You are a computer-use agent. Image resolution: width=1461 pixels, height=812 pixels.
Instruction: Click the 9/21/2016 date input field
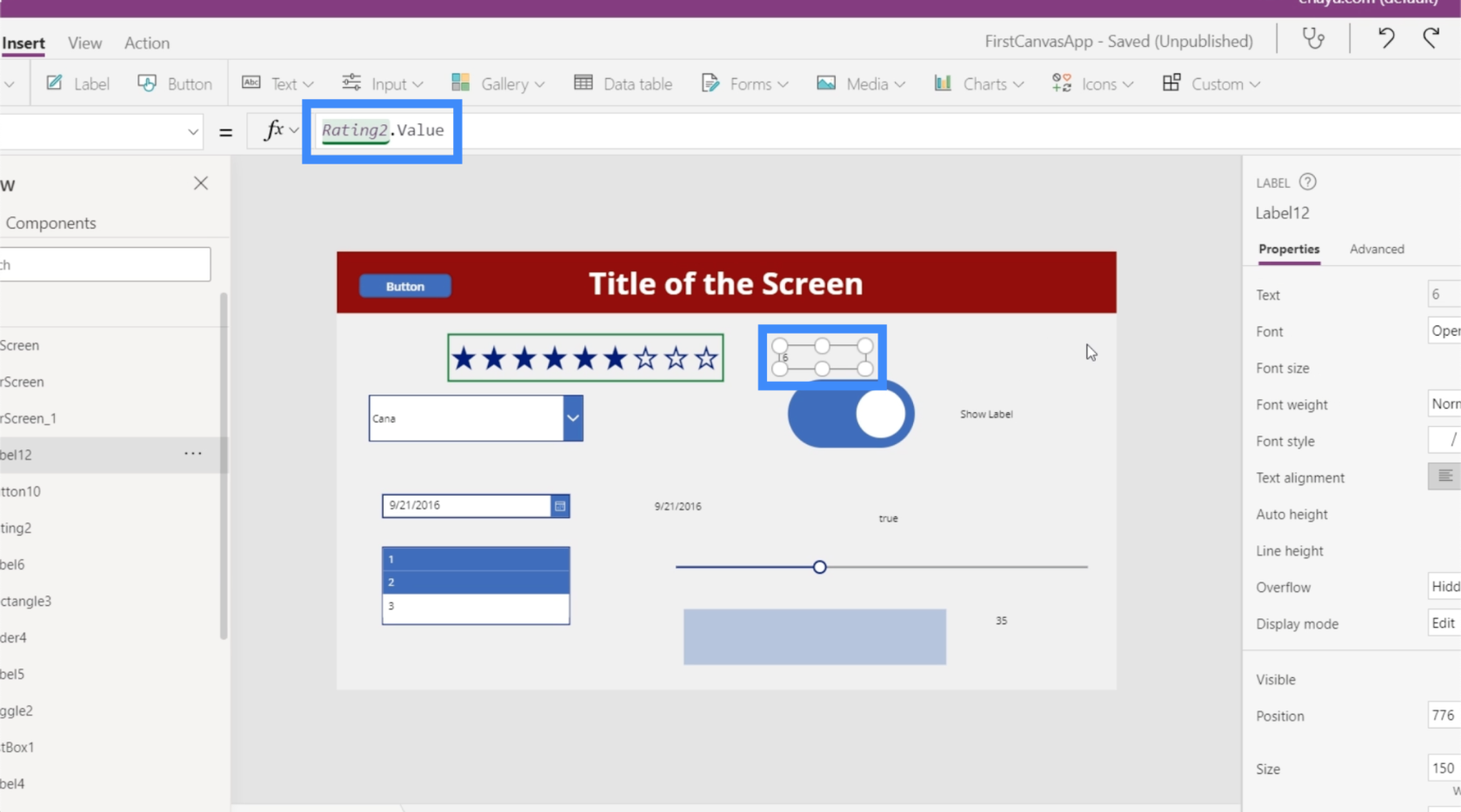[466, 505]
